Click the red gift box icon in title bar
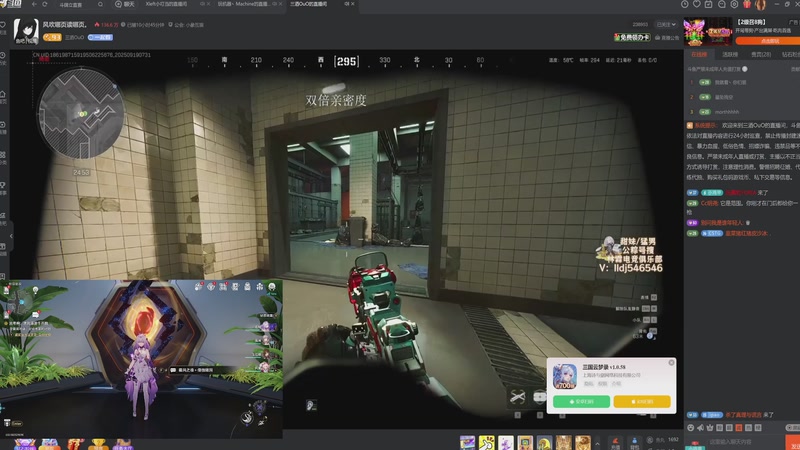The height and width of the screenshot is (450, 800). 747,4
